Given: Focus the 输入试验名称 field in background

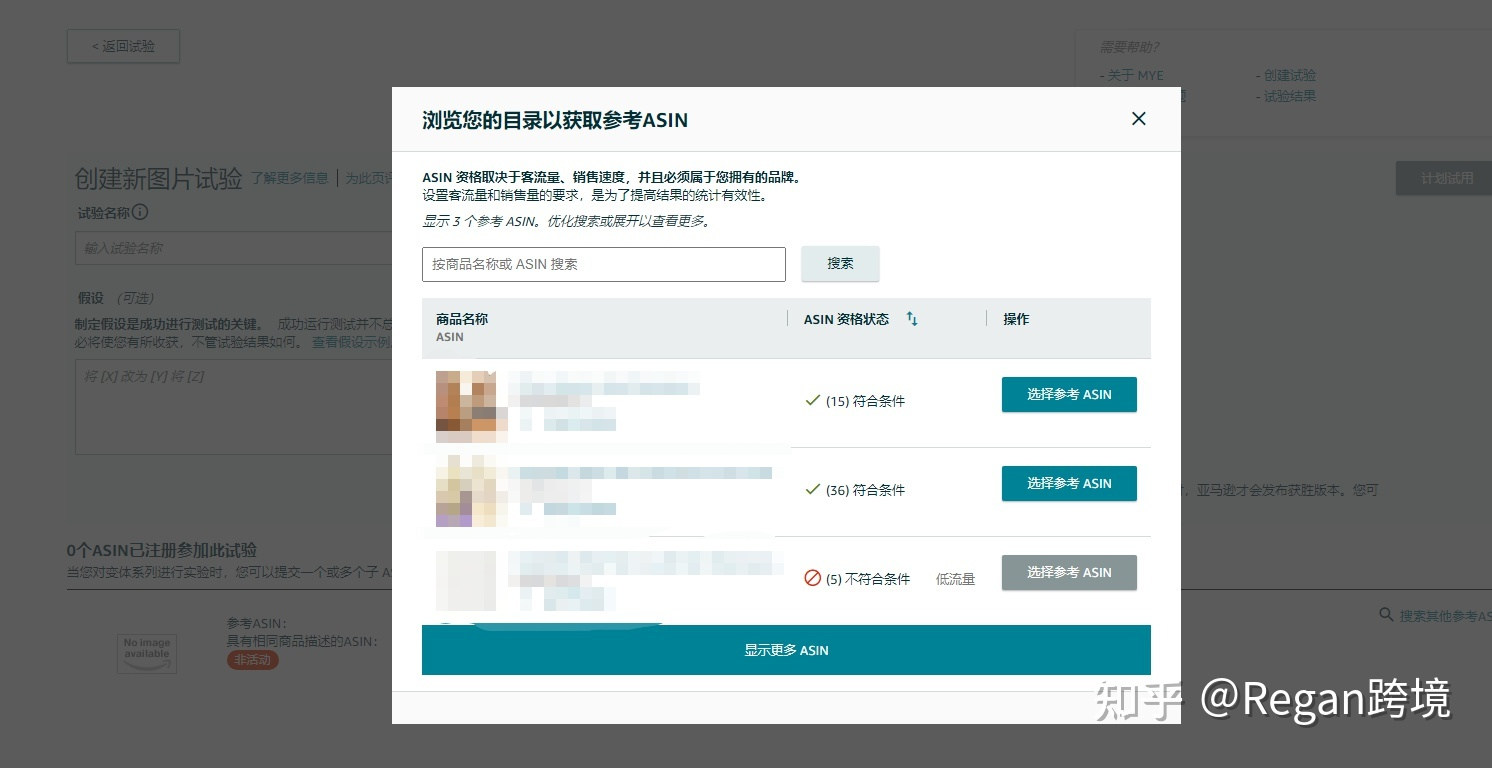Looking at the screenshot, I should [x=233, y=248].
